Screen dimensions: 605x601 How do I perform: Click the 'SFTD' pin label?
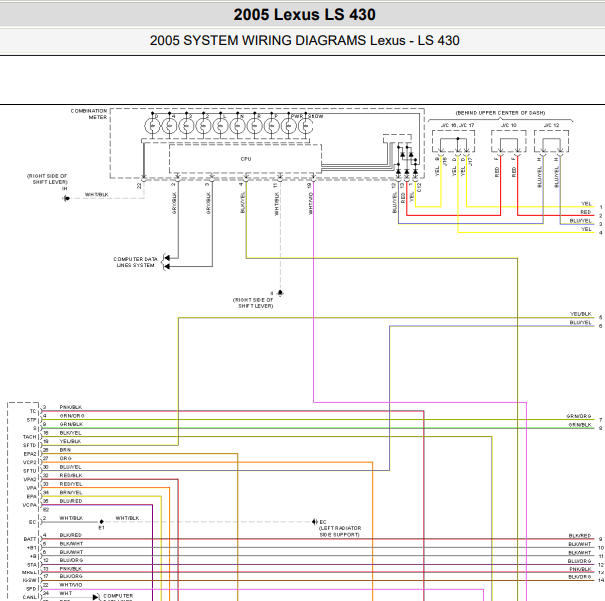(29, 445)
